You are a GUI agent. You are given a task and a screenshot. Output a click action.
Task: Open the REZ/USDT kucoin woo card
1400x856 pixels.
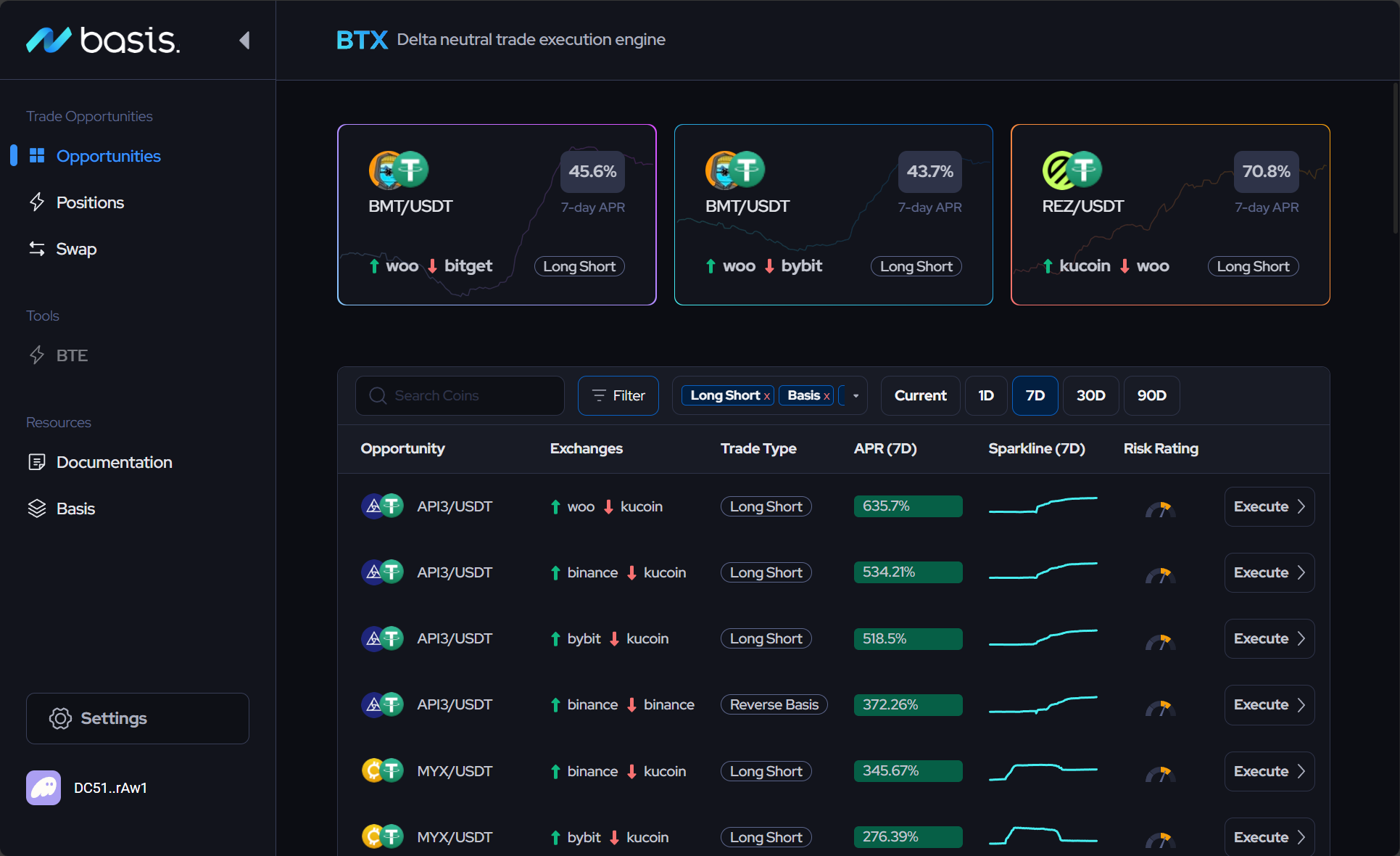1170,215
